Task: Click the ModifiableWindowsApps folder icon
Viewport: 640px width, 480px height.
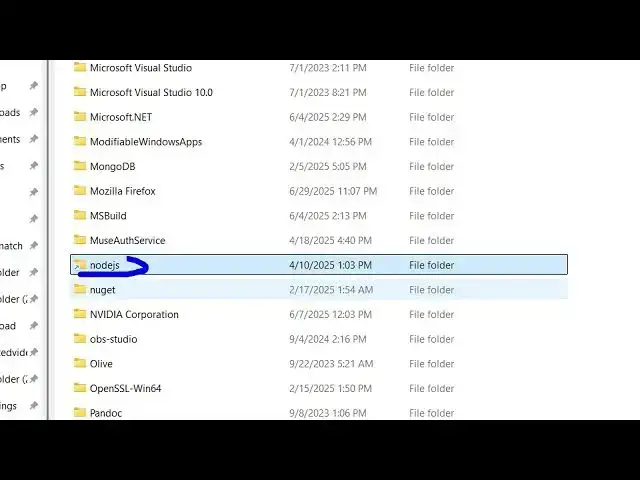Action: (x=80, y=141)
